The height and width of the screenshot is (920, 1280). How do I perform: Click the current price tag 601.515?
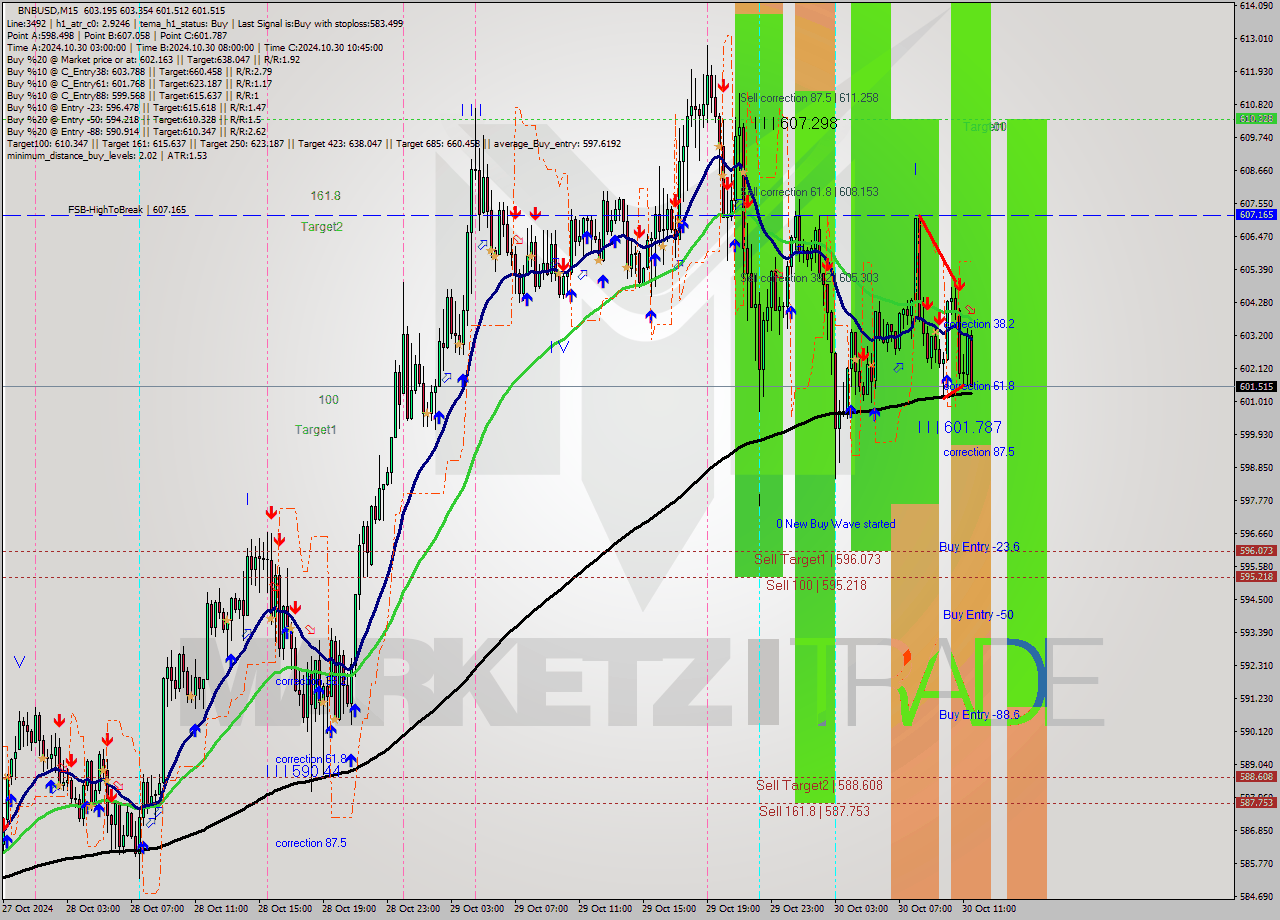pyautogui.click(x=1256, y=386)
